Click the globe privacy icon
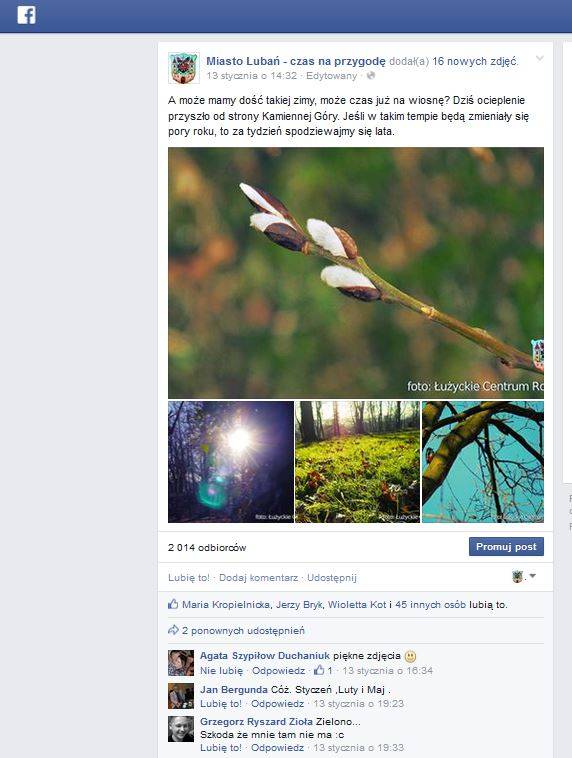This screenshot has height=758, width=572. (371, 75)
